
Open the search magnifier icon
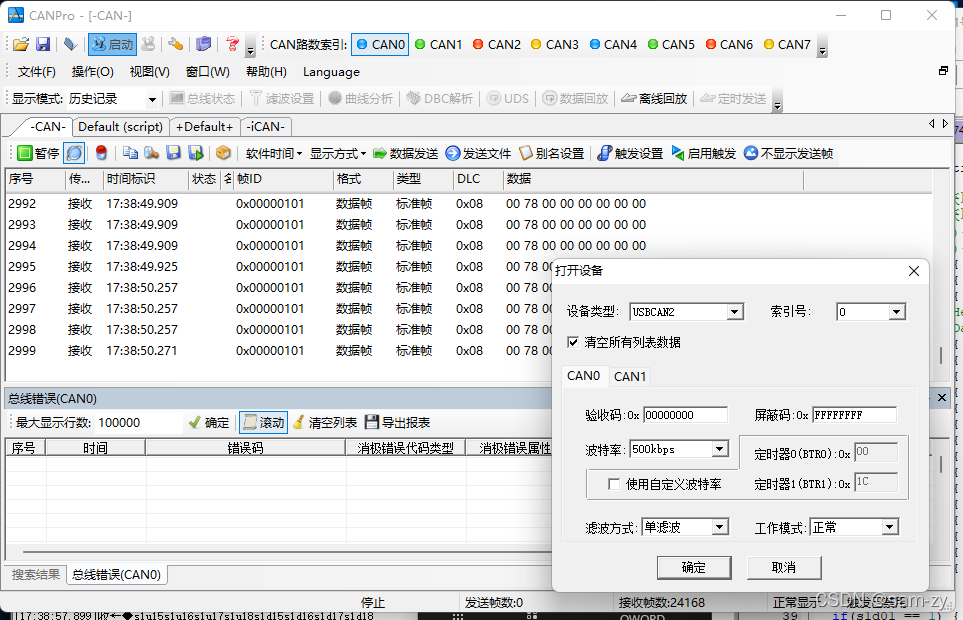[151, 153]
